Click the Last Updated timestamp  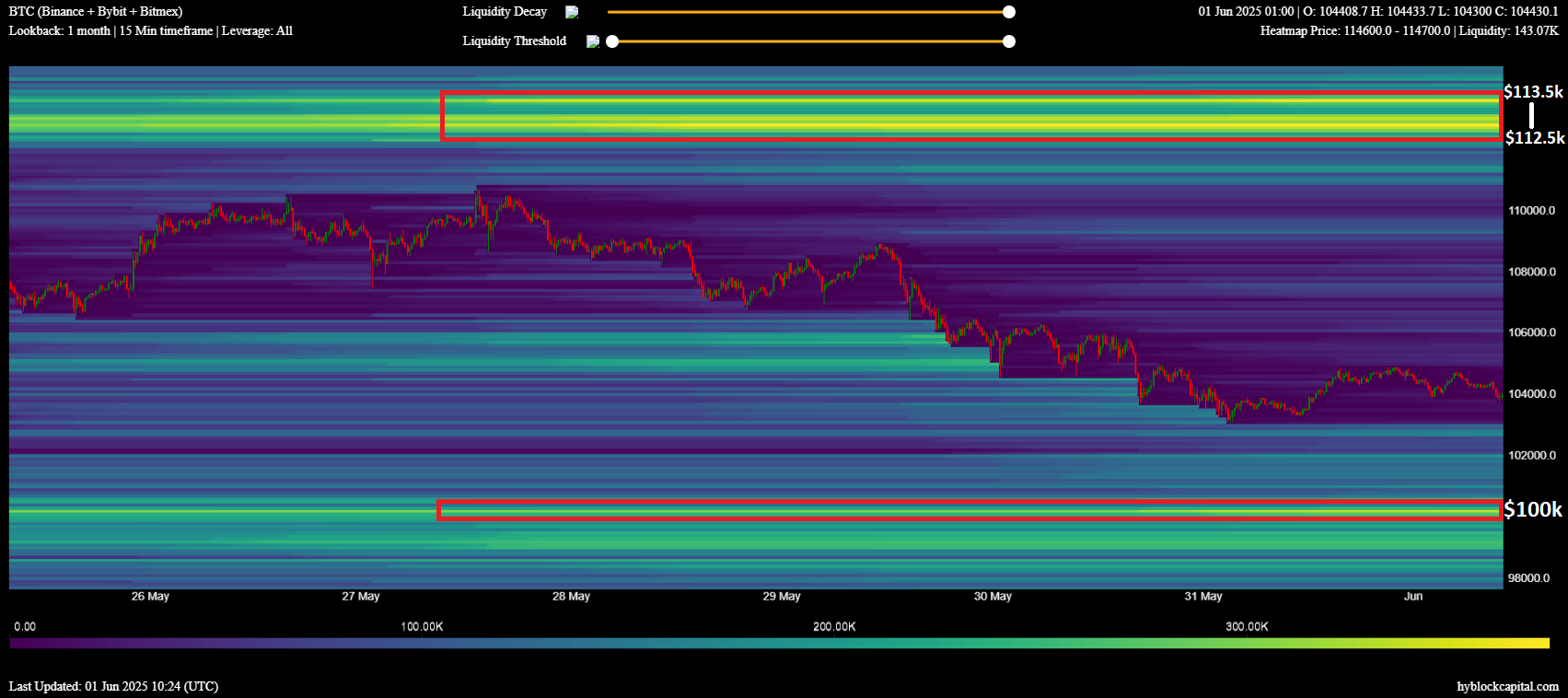pos(113,686)
